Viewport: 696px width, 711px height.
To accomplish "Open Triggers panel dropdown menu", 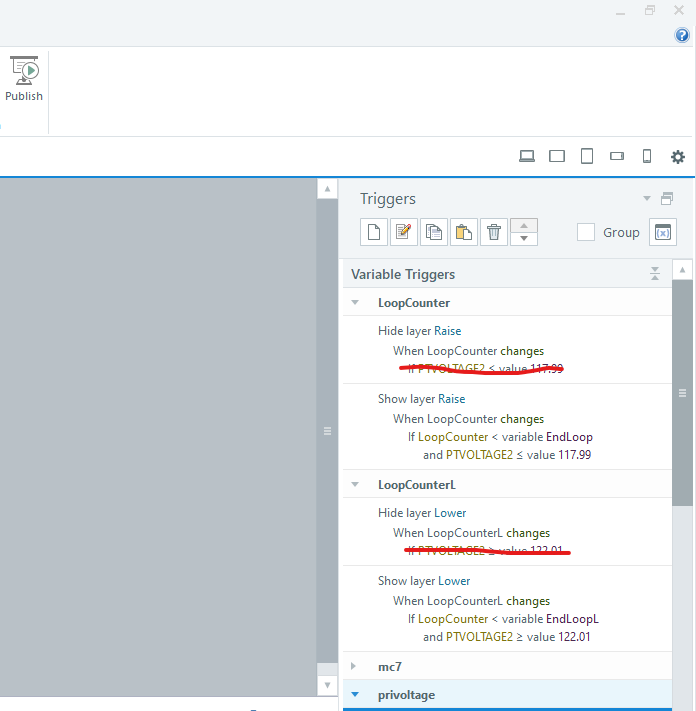I will [647, 198].
